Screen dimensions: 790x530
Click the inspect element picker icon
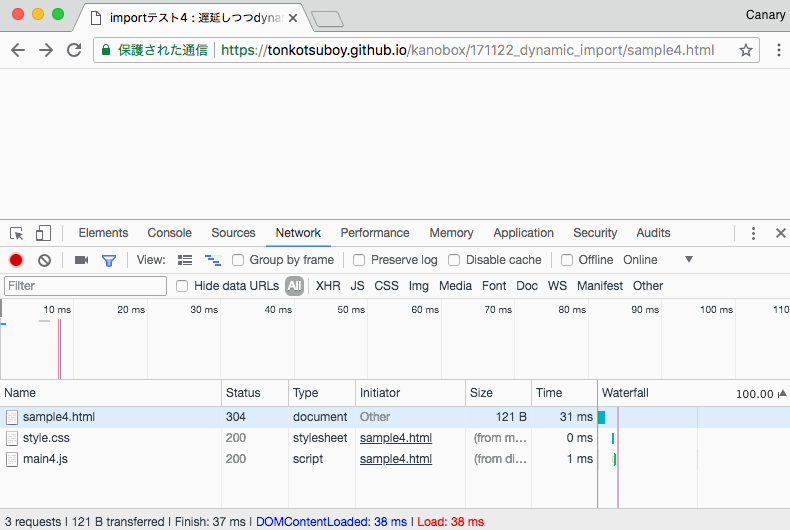point(17,233)
